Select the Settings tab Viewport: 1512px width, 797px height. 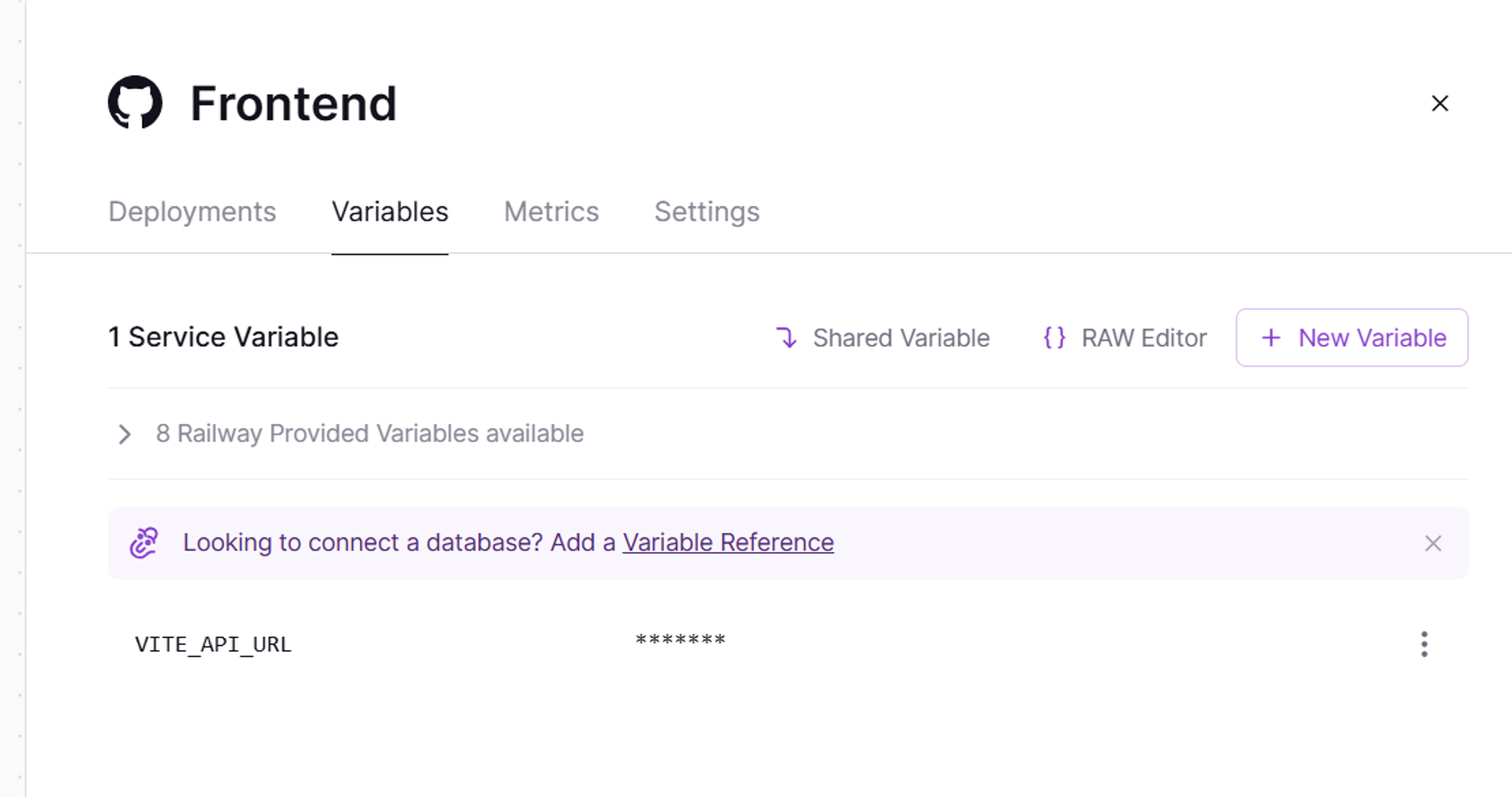point(707,212)
